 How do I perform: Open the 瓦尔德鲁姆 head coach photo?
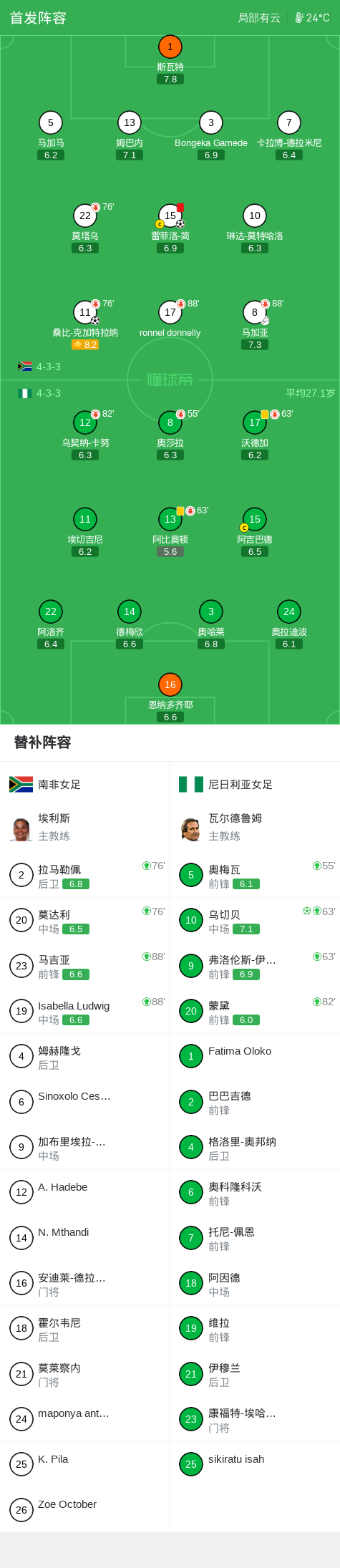[x=191, y=828]
